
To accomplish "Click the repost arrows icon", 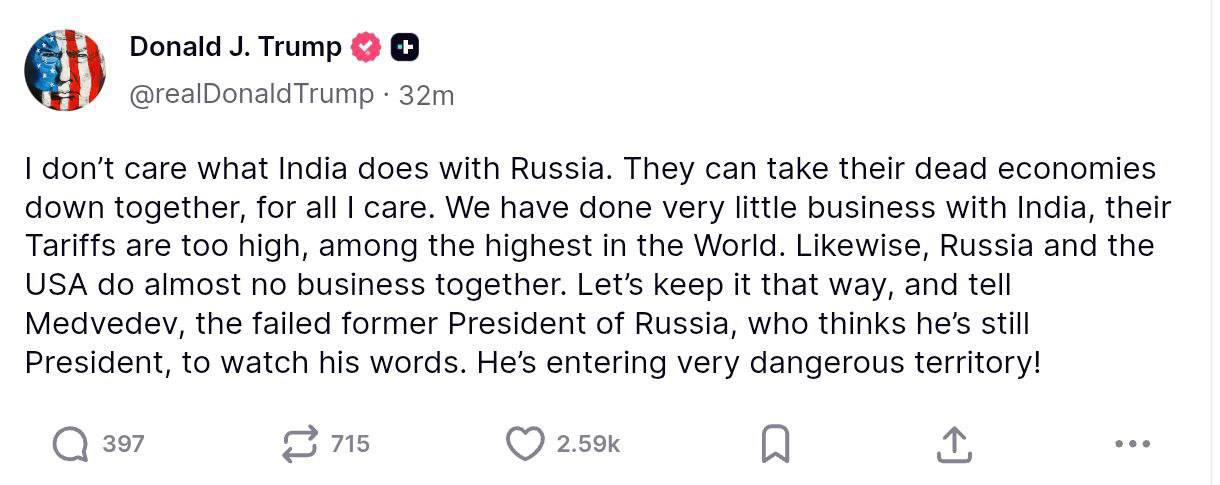I will (x=301, y=444).
